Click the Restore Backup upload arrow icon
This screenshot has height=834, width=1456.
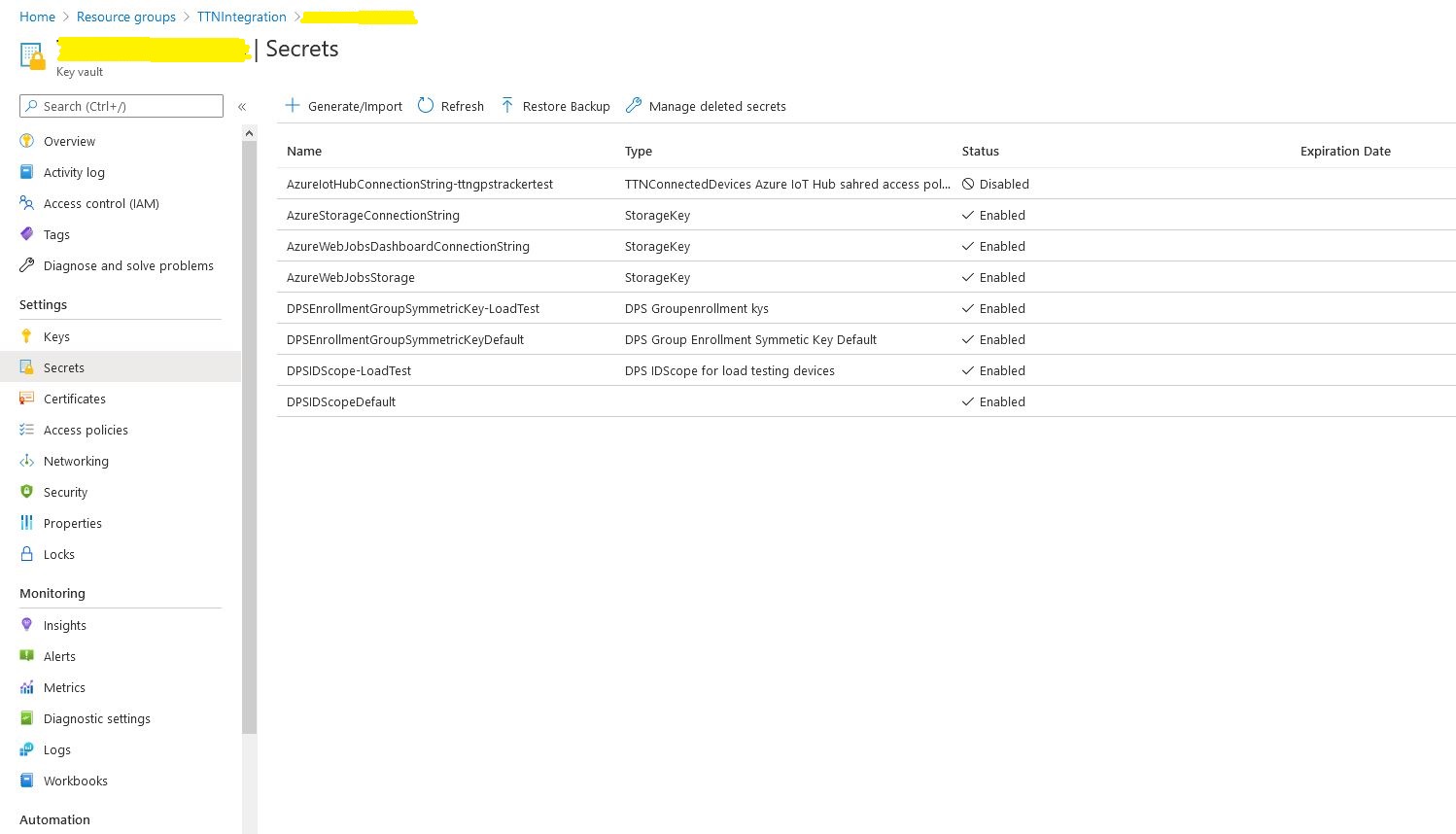tap(507, 106)
